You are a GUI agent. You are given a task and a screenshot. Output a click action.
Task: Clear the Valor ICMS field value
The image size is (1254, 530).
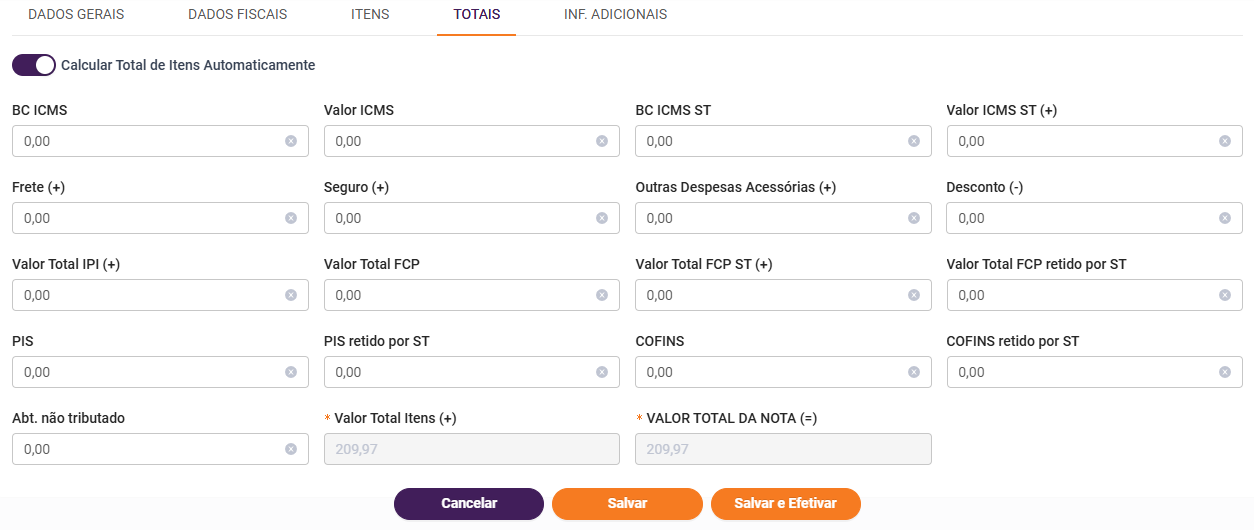point(602,141)
